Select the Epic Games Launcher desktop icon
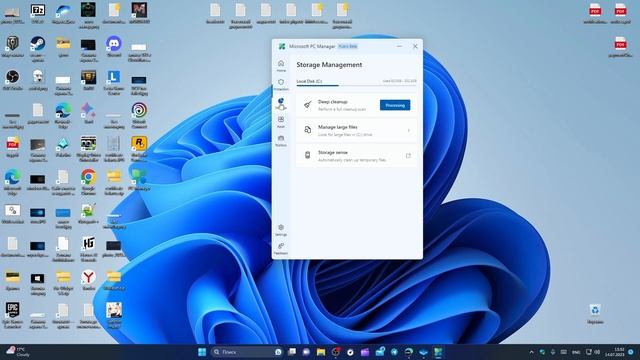This screenshot has width=640, height=360. click(x=13, y=316)
